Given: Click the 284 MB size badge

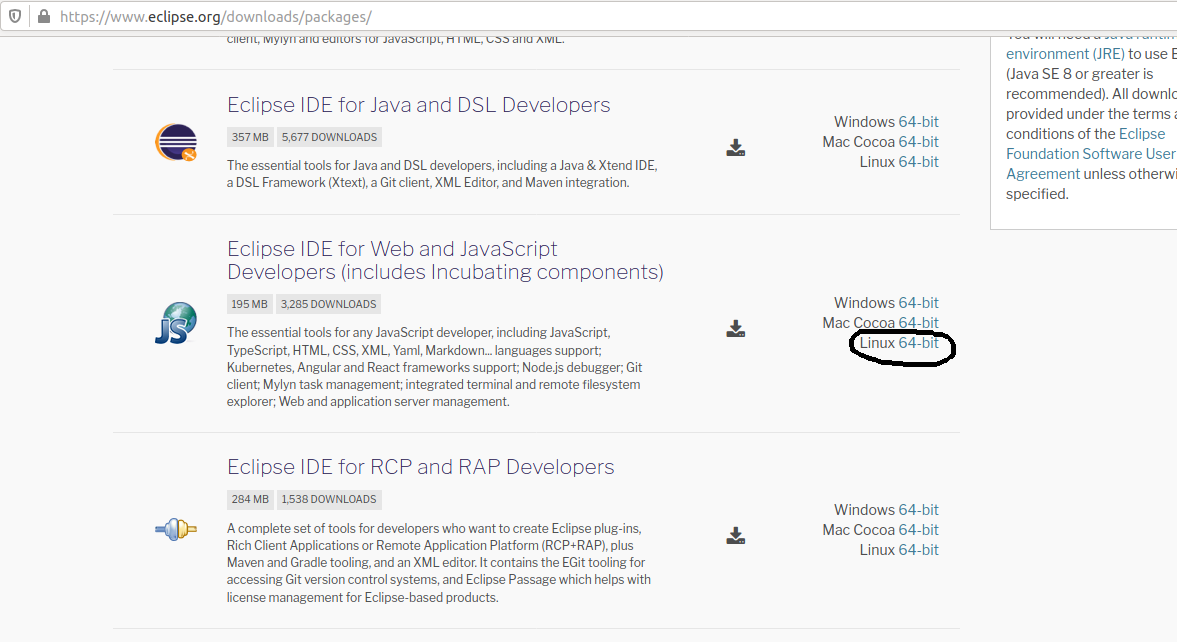Looking at the screenshot, I should 250,499.
